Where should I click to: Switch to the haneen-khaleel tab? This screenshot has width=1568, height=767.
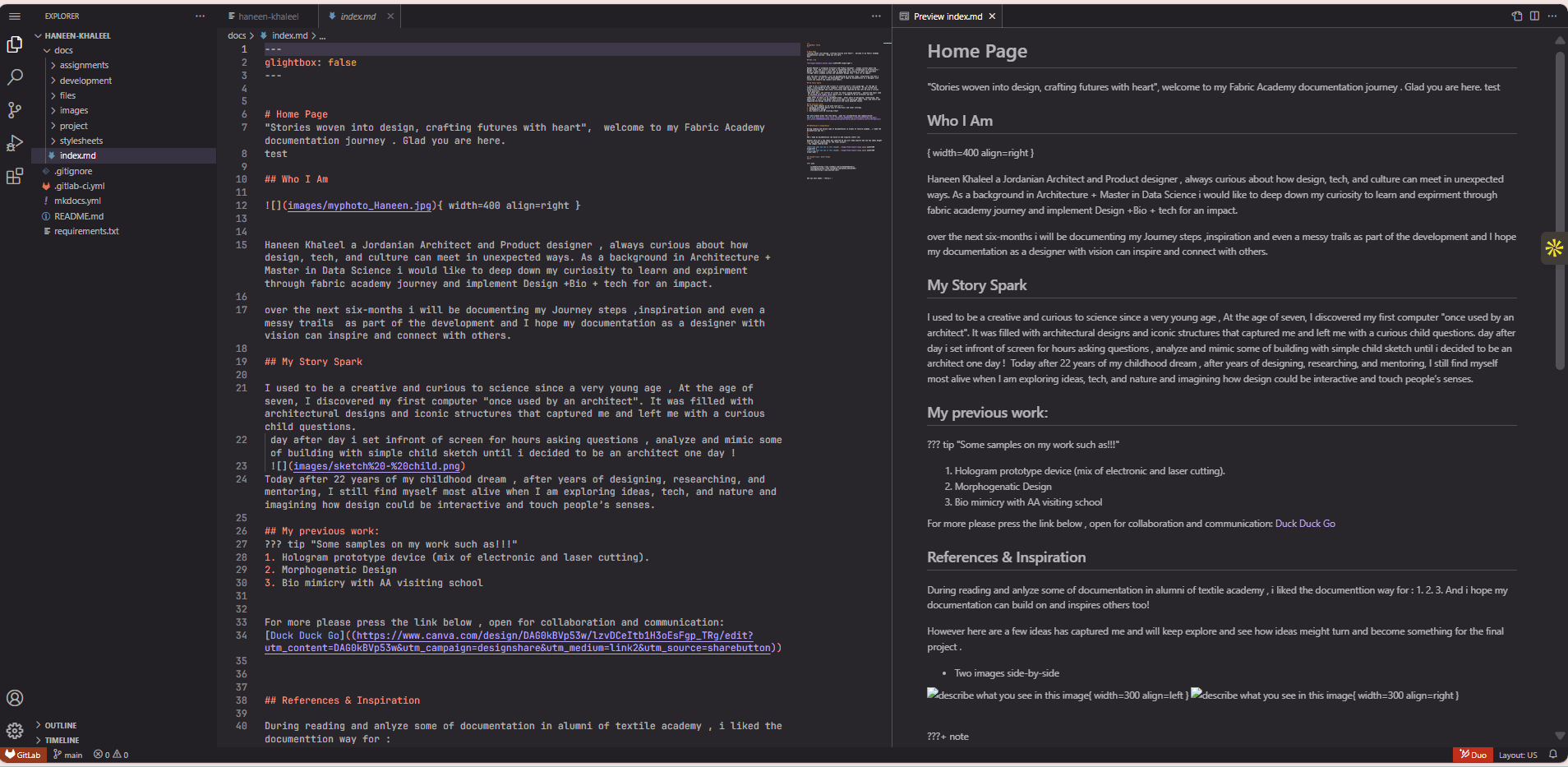coord(268,16)
